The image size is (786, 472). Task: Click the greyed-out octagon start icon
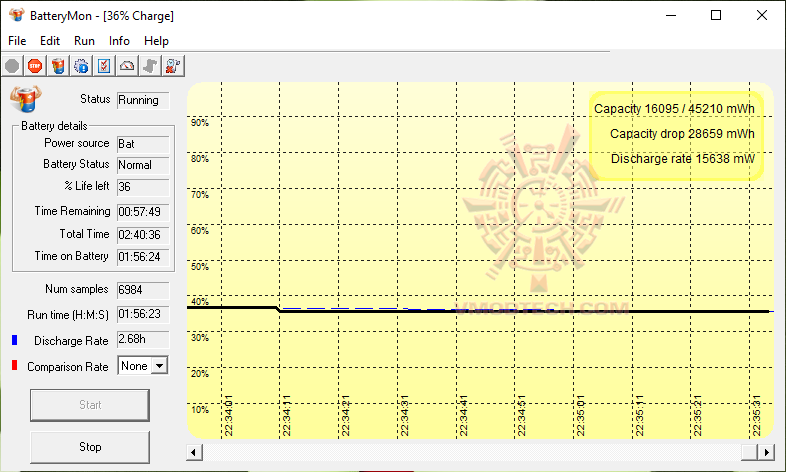[x=12, y=66]
